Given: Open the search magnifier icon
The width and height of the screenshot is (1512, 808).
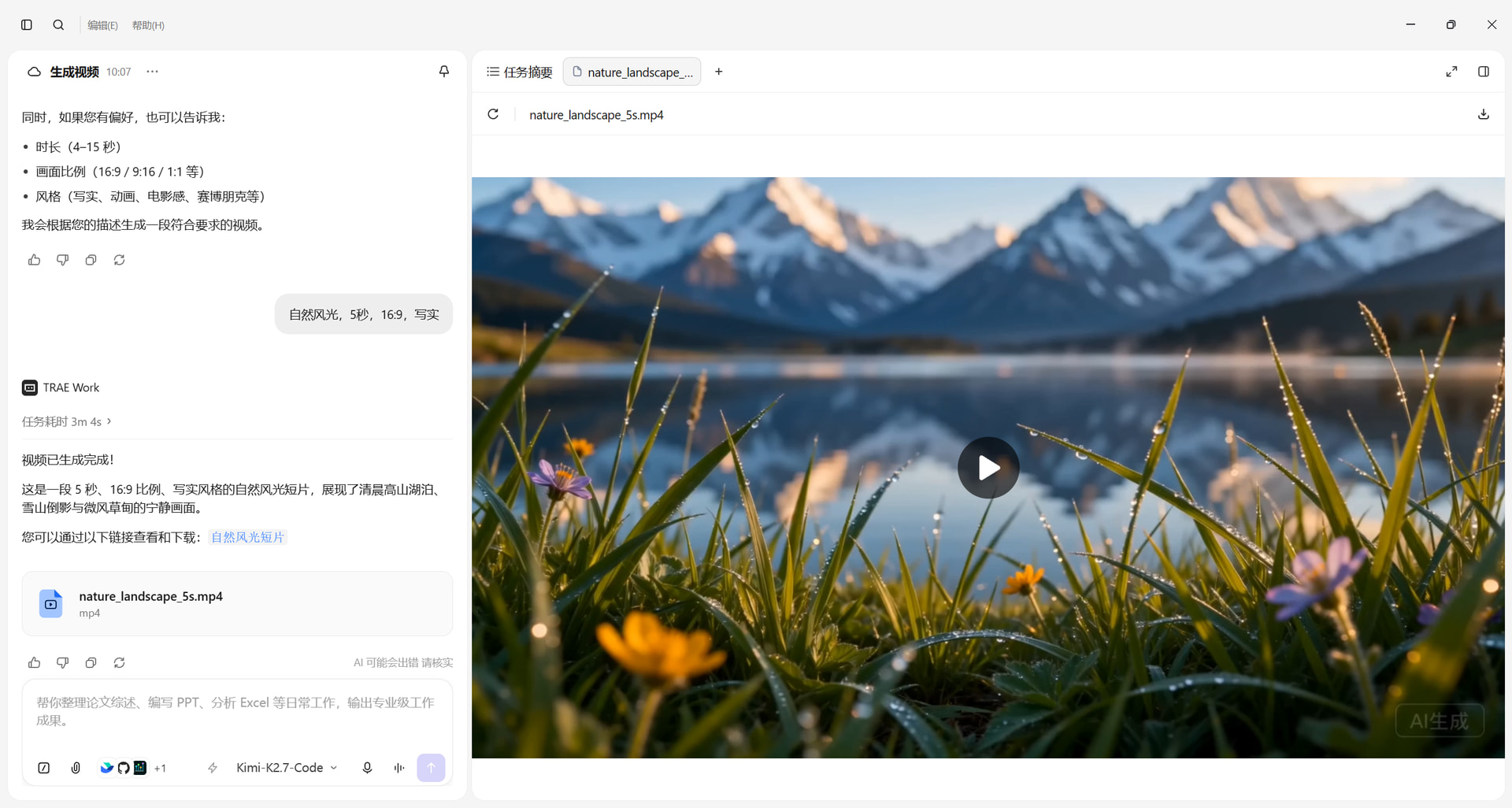Looking at the screenshot, I should pos(58,25).
